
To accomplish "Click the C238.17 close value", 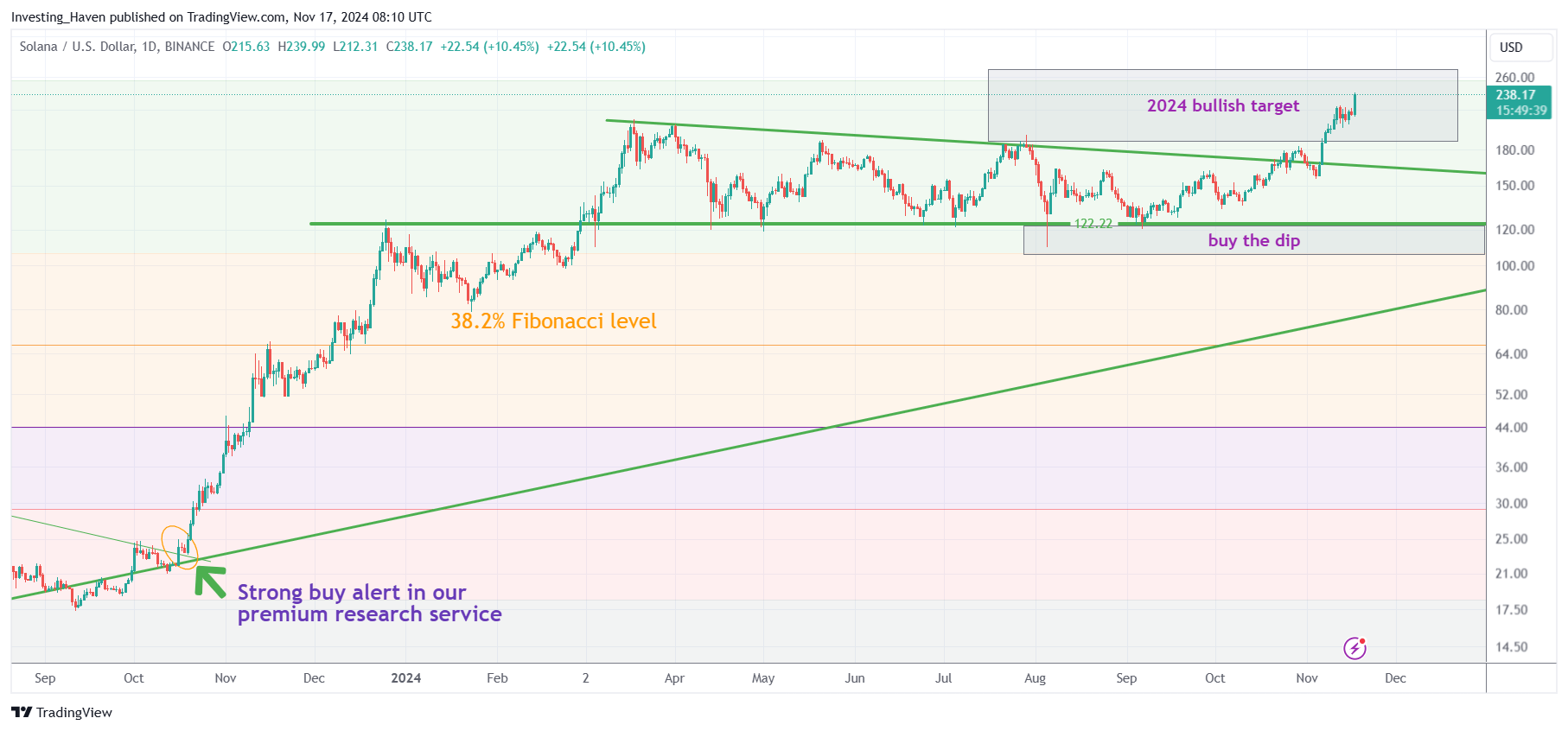I will (410, 47).
